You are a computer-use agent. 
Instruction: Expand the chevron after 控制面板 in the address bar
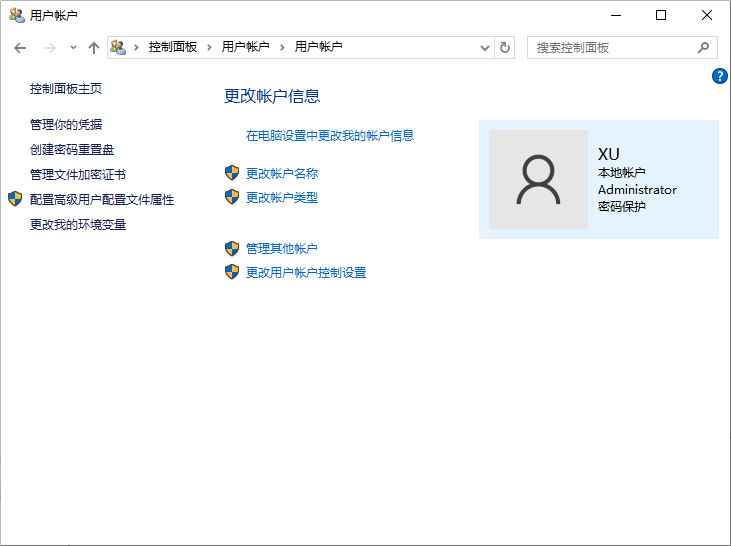(x=209, y=47)
